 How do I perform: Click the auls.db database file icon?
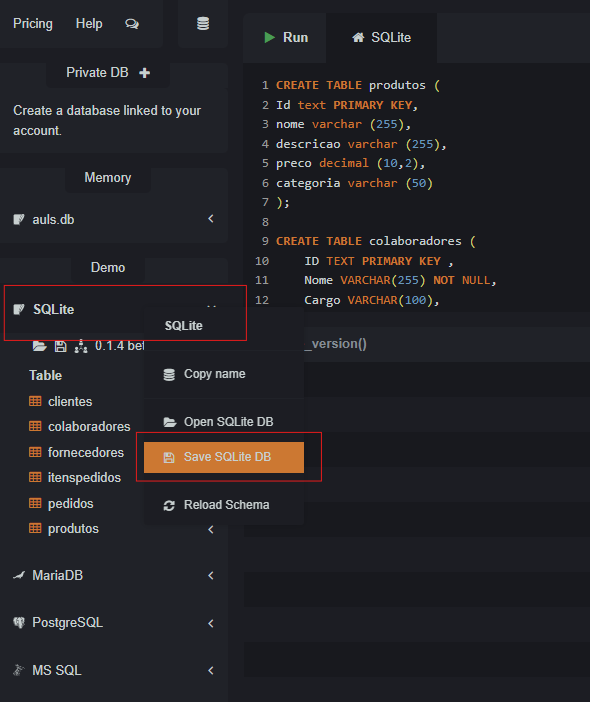tap(19, 219)
